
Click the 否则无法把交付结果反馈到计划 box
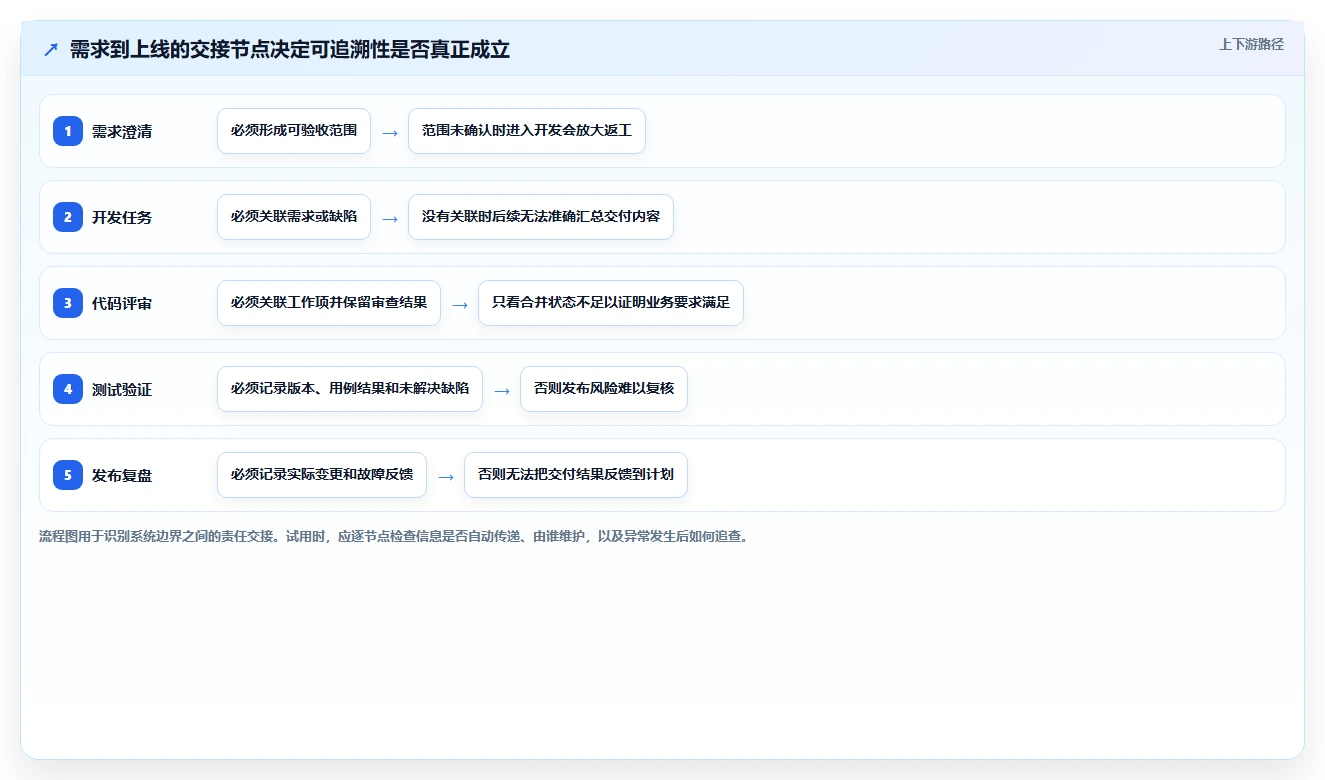point(576,475)
